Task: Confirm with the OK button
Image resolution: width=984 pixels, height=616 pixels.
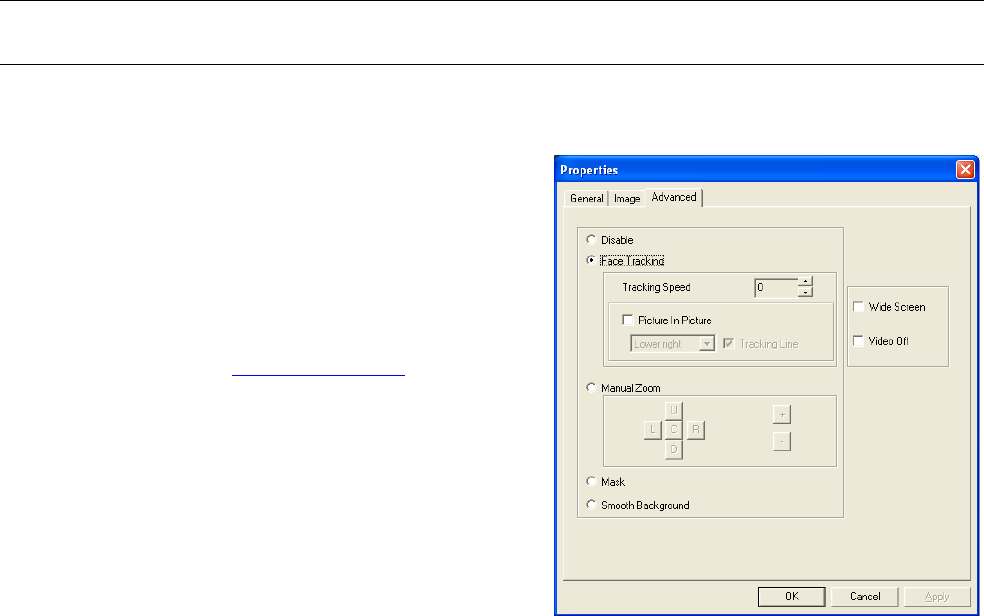Action: 791,597
